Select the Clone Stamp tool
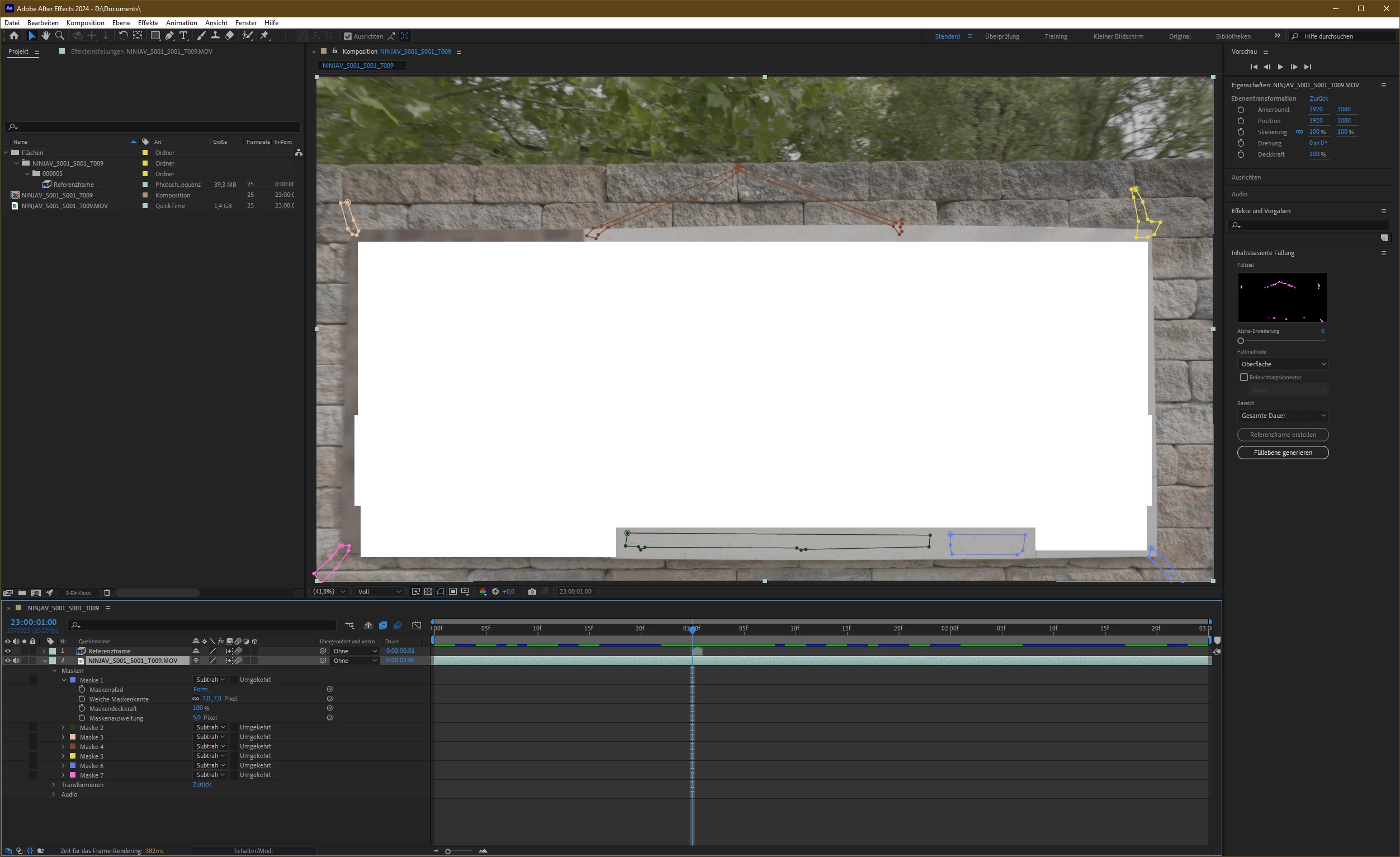The width and height of the screenshot is (1400, 857). [215, 36]
